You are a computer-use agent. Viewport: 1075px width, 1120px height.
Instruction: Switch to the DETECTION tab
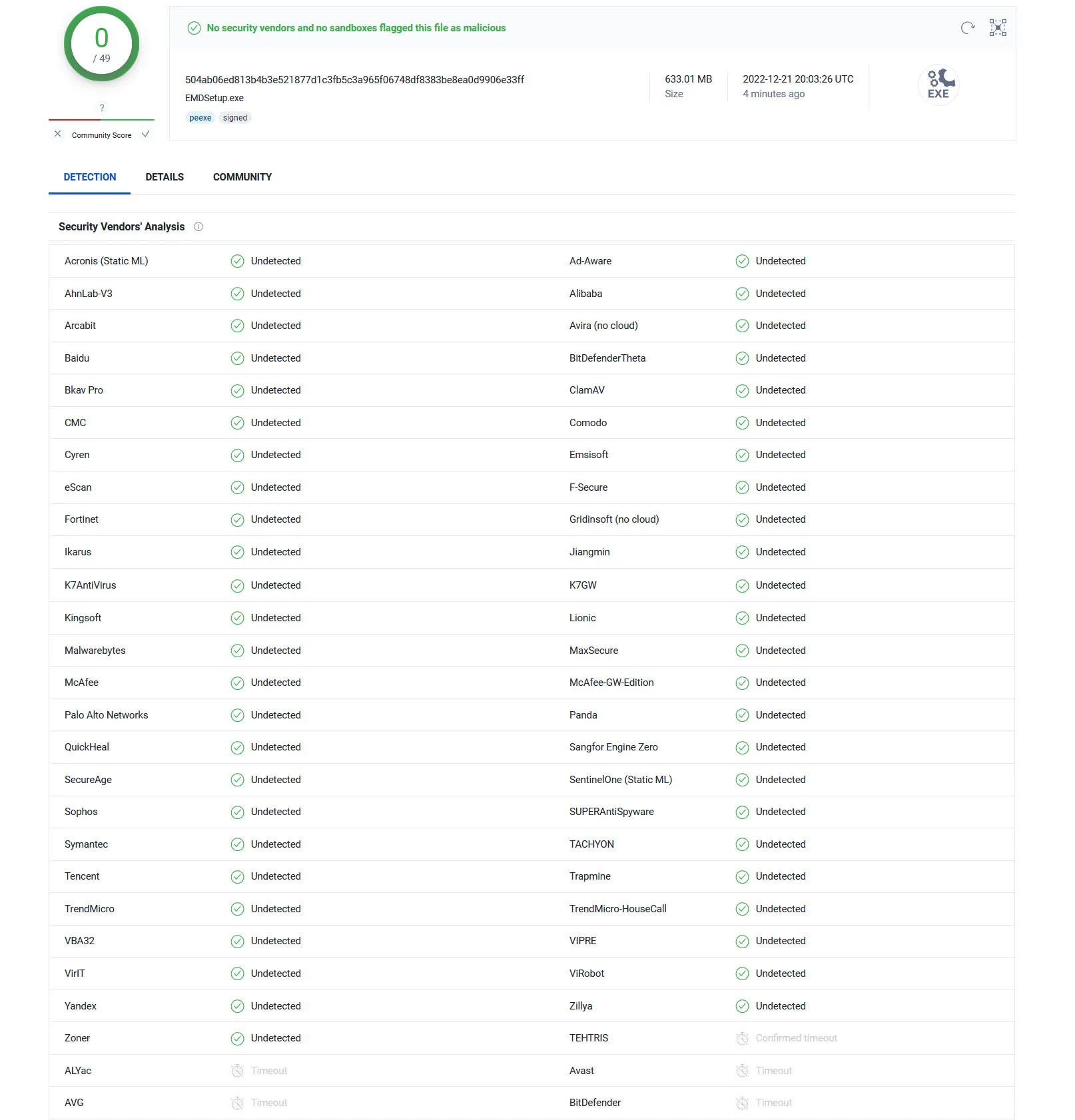pos(90,177)
